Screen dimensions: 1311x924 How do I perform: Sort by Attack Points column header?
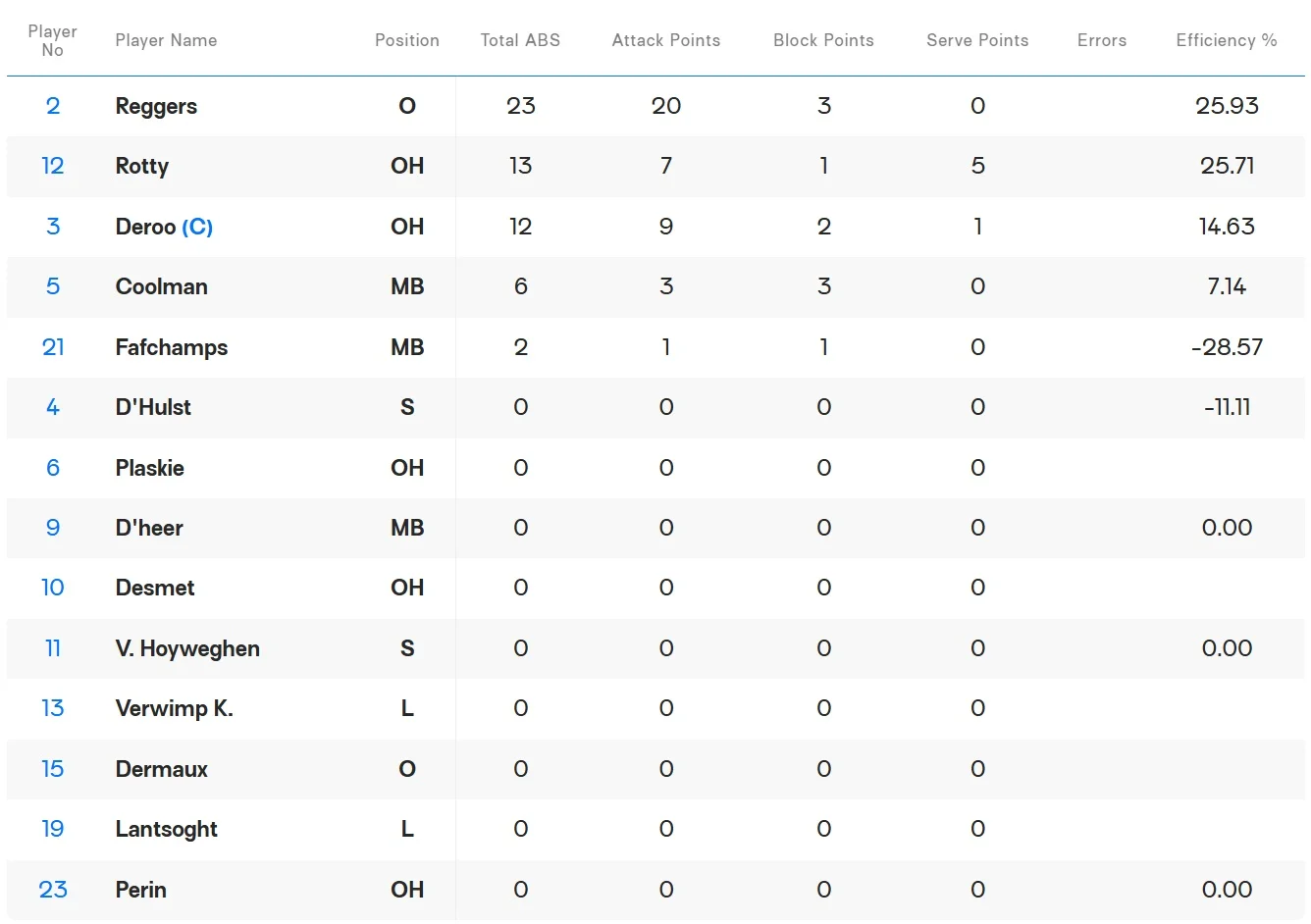666,40
